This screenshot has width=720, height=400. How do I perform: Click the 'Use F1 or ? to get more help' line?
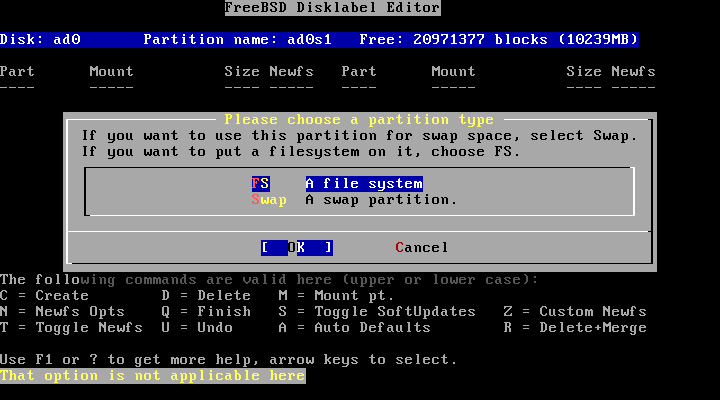click(229, 360)
